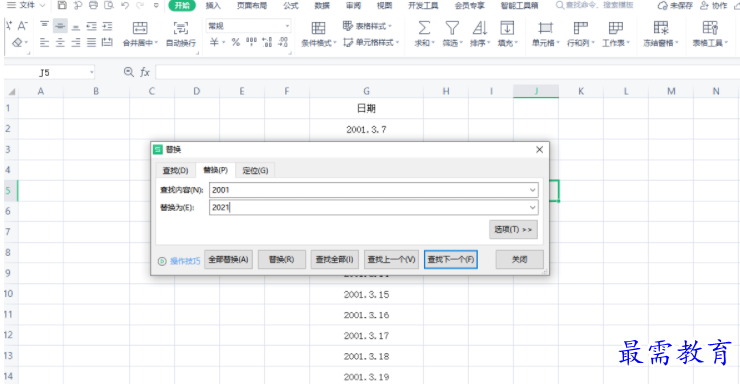Click the 未保存 cloud status icon
Screen dimensions: 740x384
coord(663,6)
